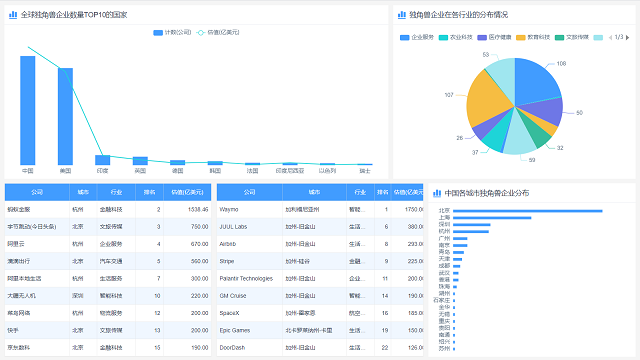Sort the left table by the 估值(亿美元) header
The height and width of the screenshot is (360, 640).
tap(187, 192)
